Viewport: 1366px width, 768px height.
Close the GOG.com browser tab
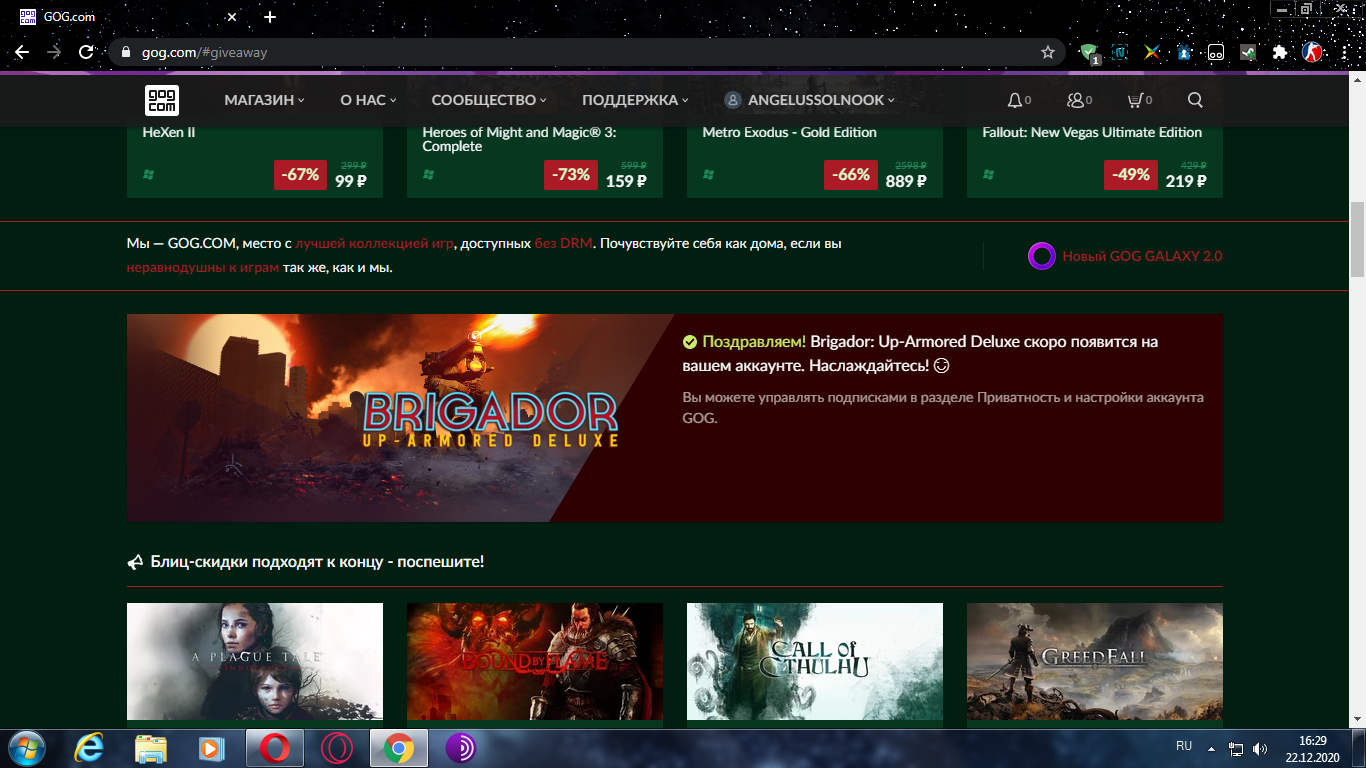pyautogui.click(x=232, y=17)
